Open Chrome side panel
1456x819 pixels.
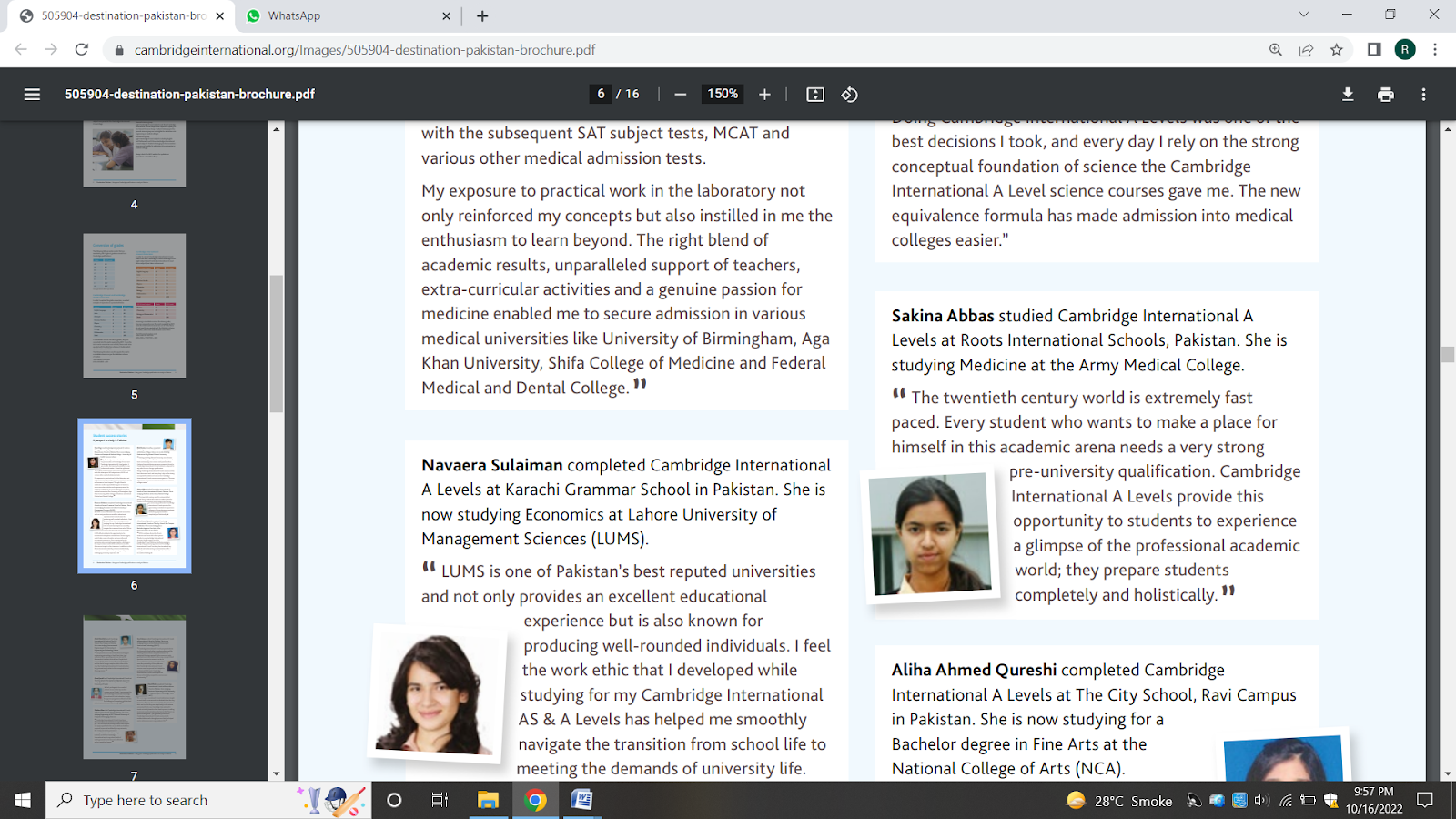(x=1374, y=50)
